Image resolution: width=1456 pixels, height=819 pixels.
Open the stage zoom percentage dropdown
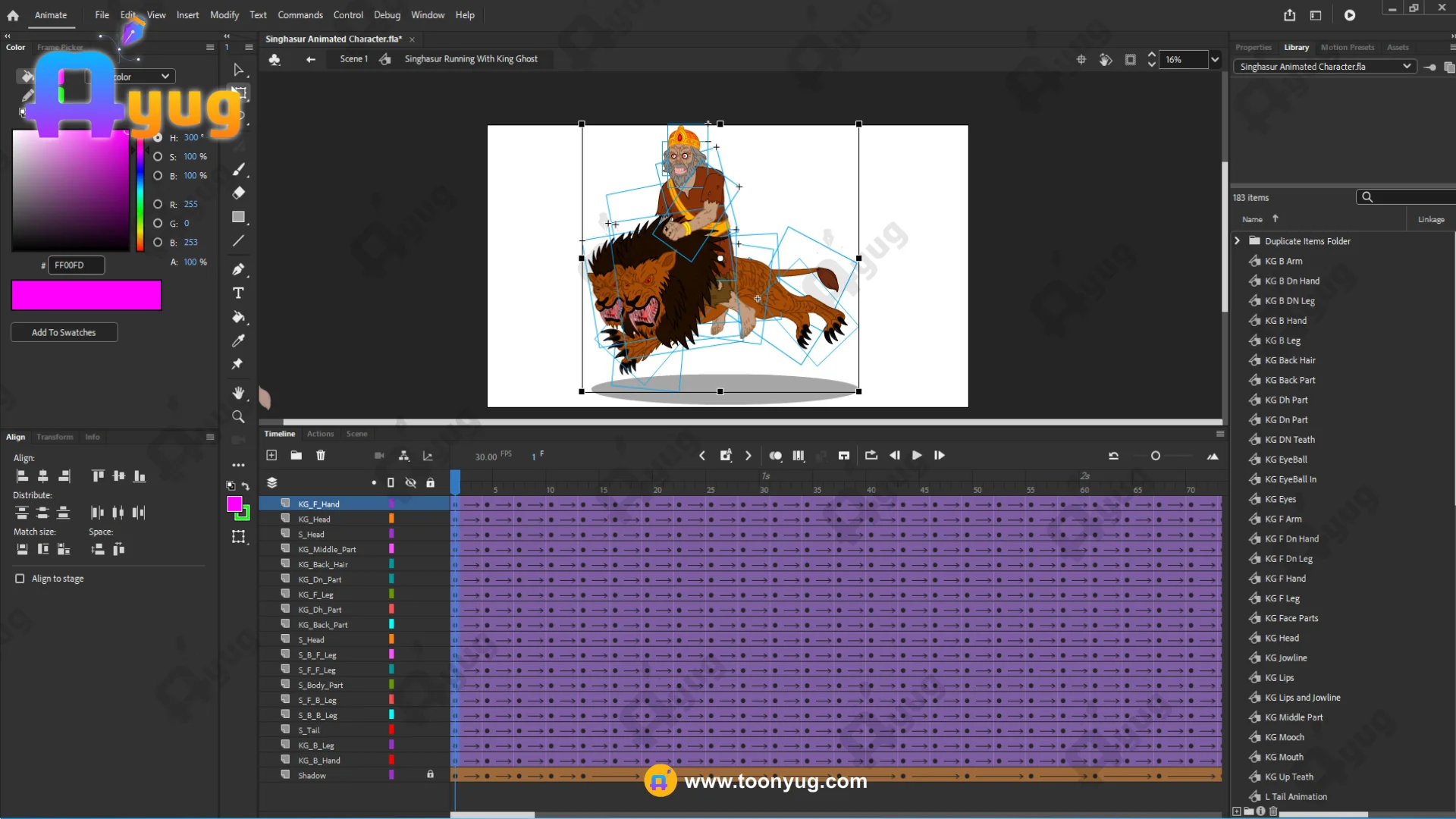[x=1215, y=59]
